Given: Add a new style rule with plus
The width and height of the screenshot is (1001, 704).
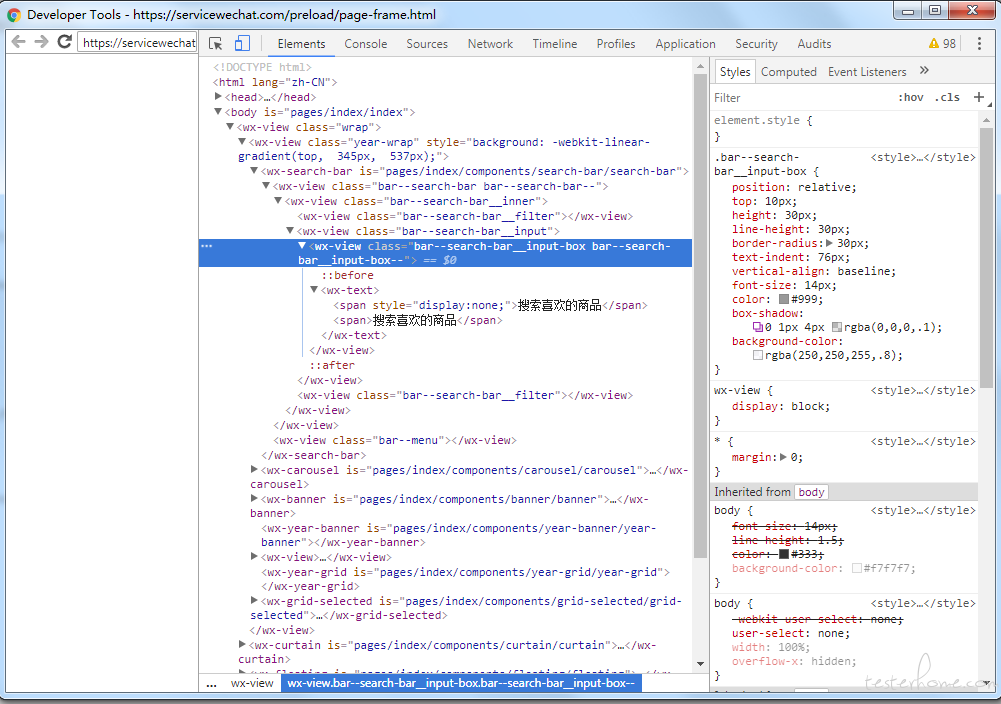Looking at the screenshot, I should click(978, 97).
